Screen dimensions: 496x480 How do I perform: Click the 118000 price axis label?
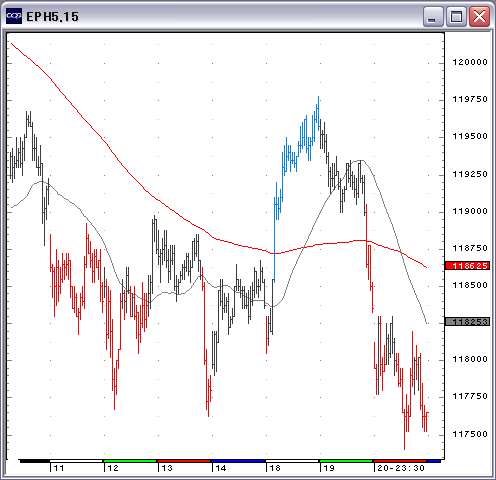click(470, 359)
